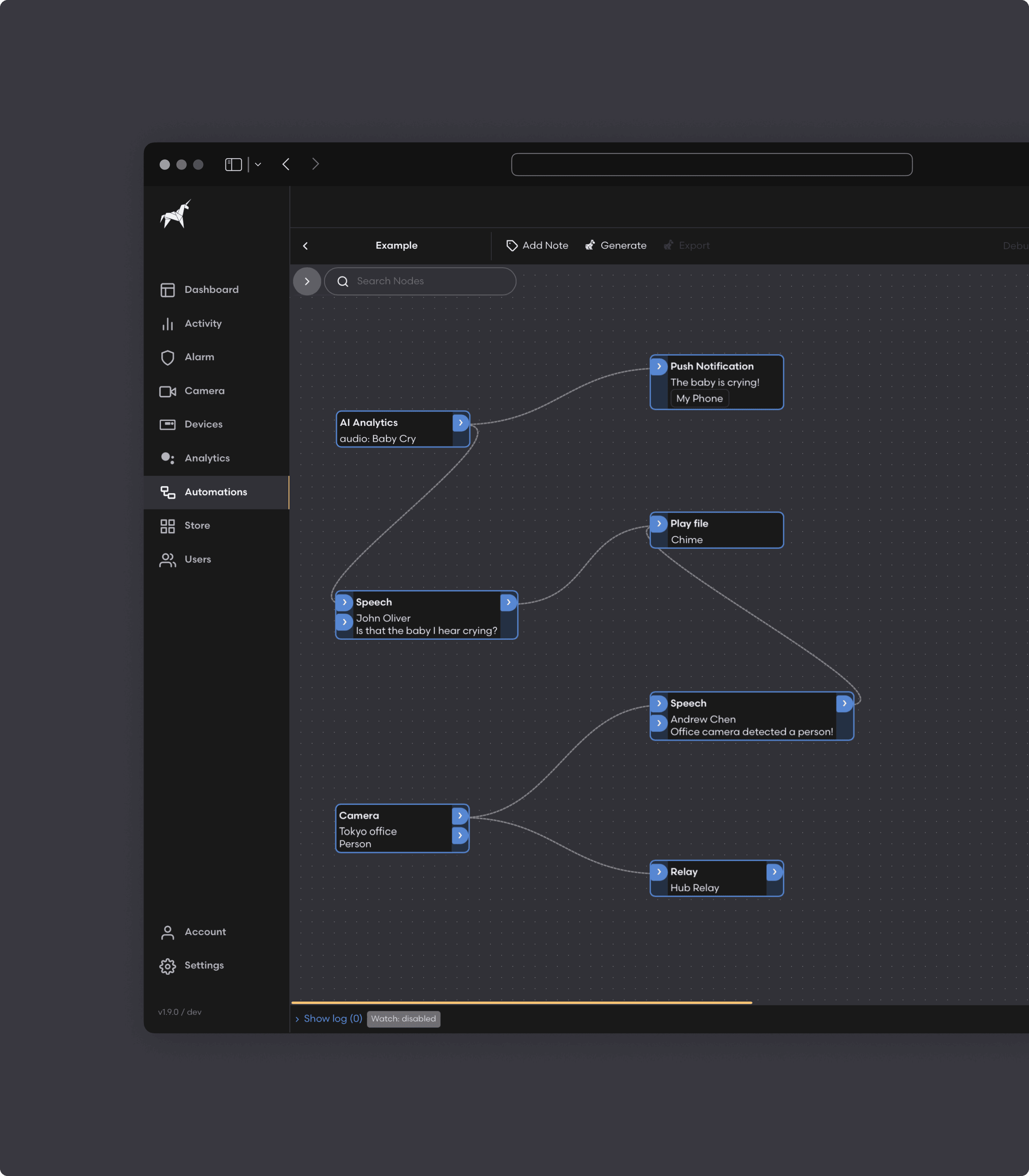Select the Automations icon in sidebar

167,491
